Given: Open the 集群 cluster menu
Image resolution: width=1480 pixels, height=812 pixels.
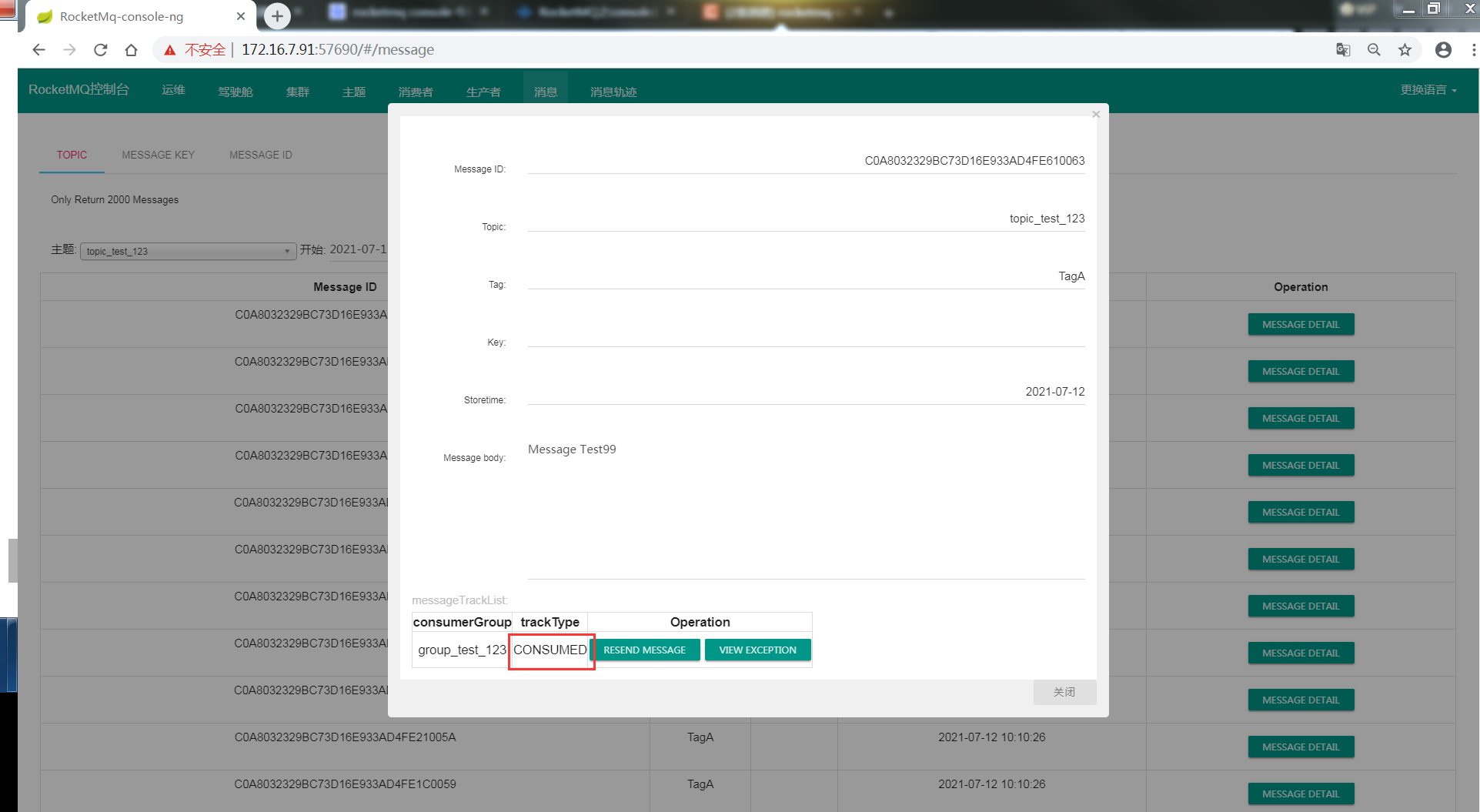Looking at the screenshot, I should [297, 92].
